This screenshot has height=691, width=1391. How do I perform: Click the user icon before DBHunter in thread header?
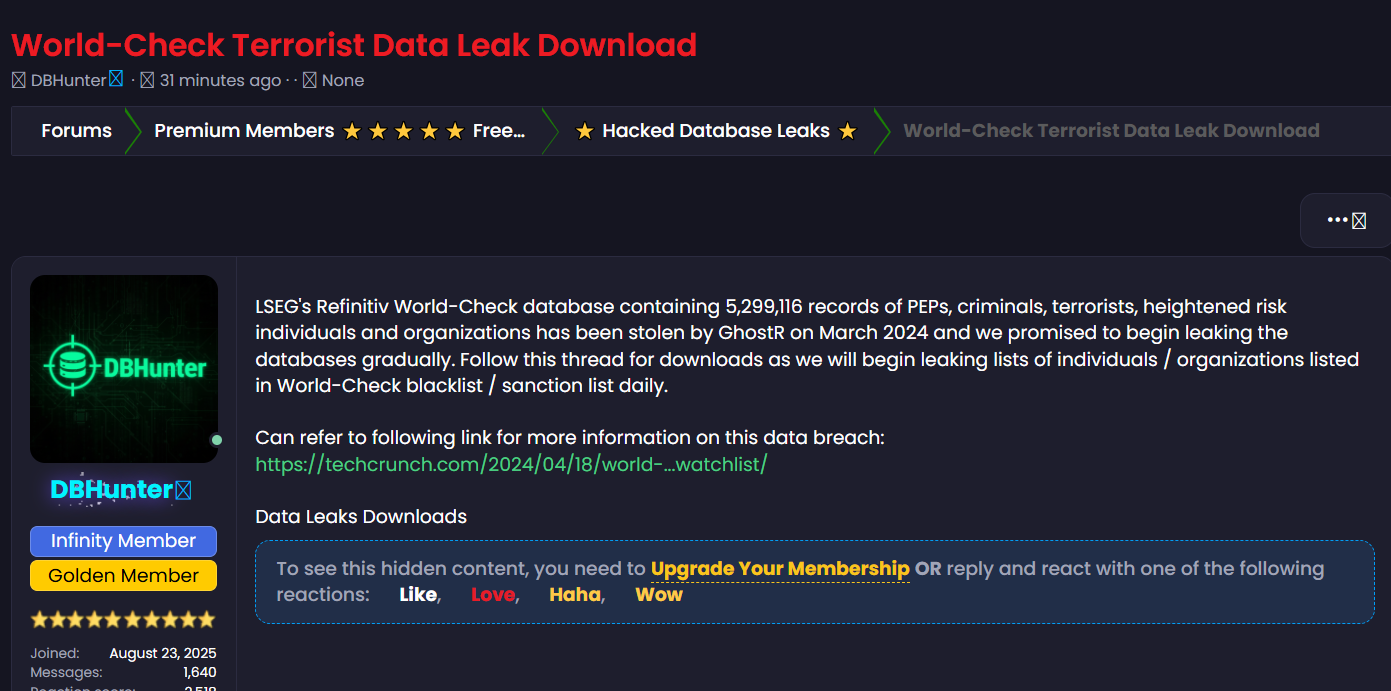coord(18,80)
